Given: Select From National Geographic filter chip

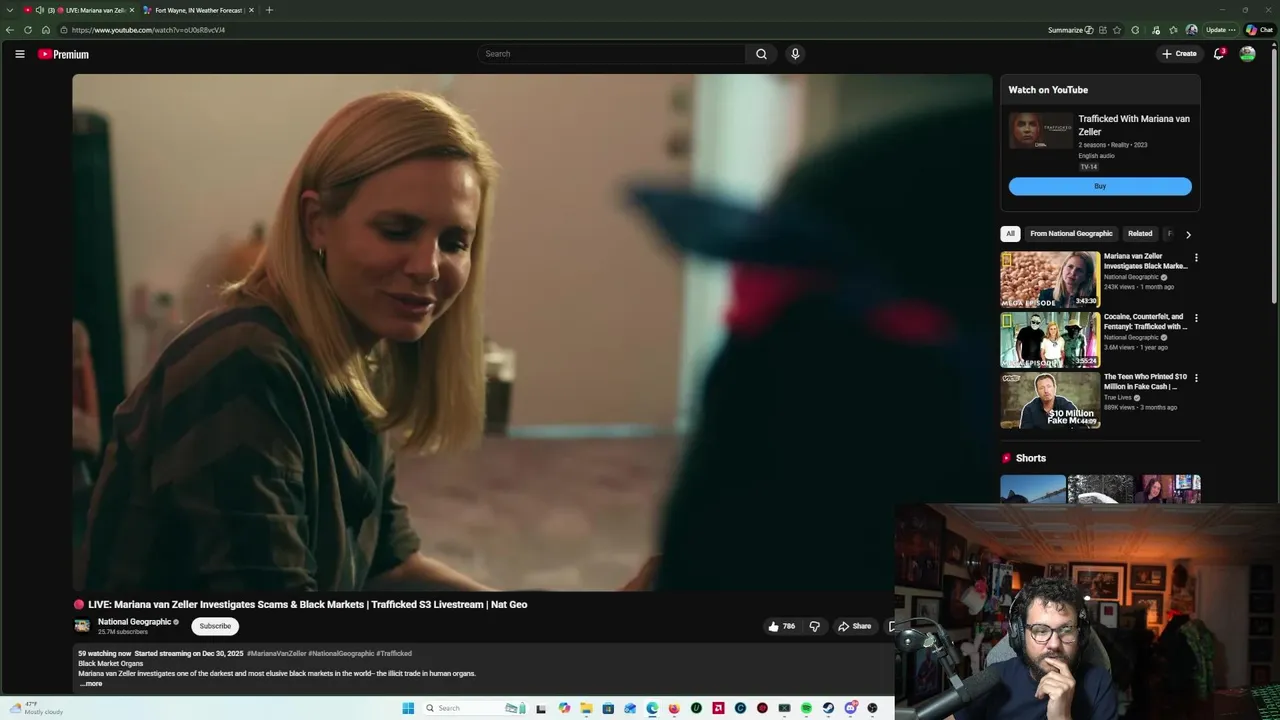Looking at the screenshot, I should click(x=1071, y=234).
